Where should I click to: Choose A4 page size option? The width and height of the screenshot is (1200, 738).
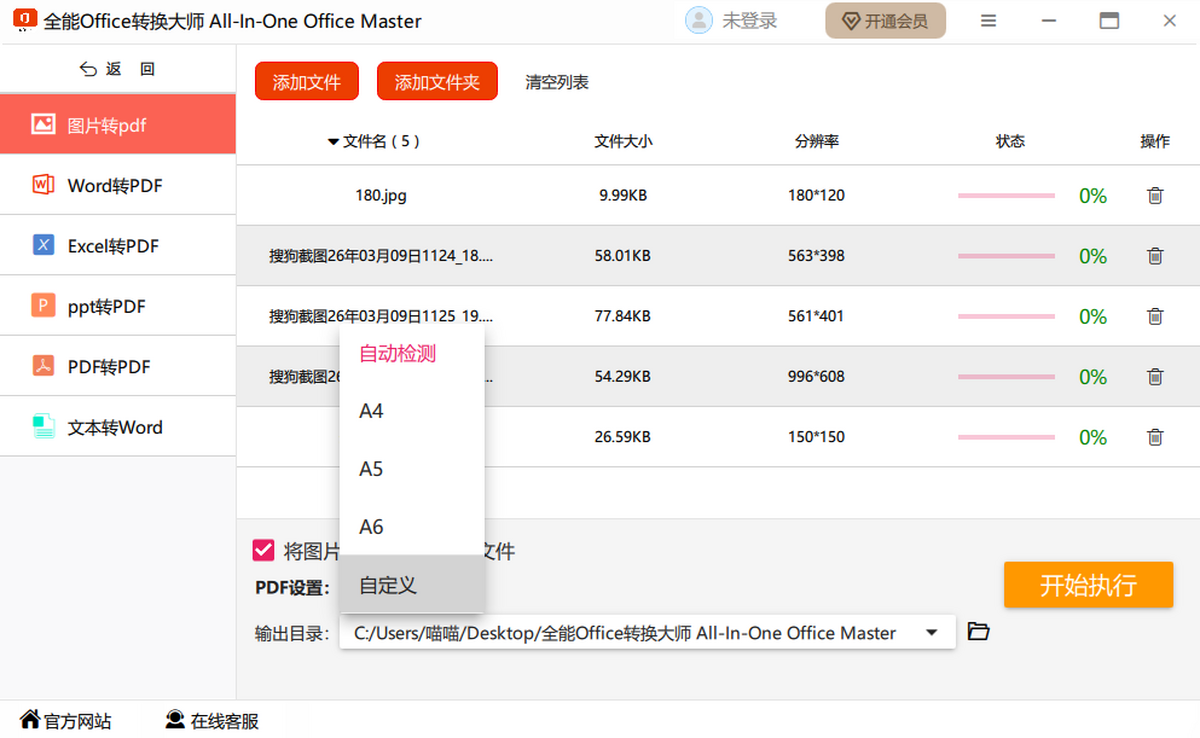pyautogui.click(x=371, y=411)
